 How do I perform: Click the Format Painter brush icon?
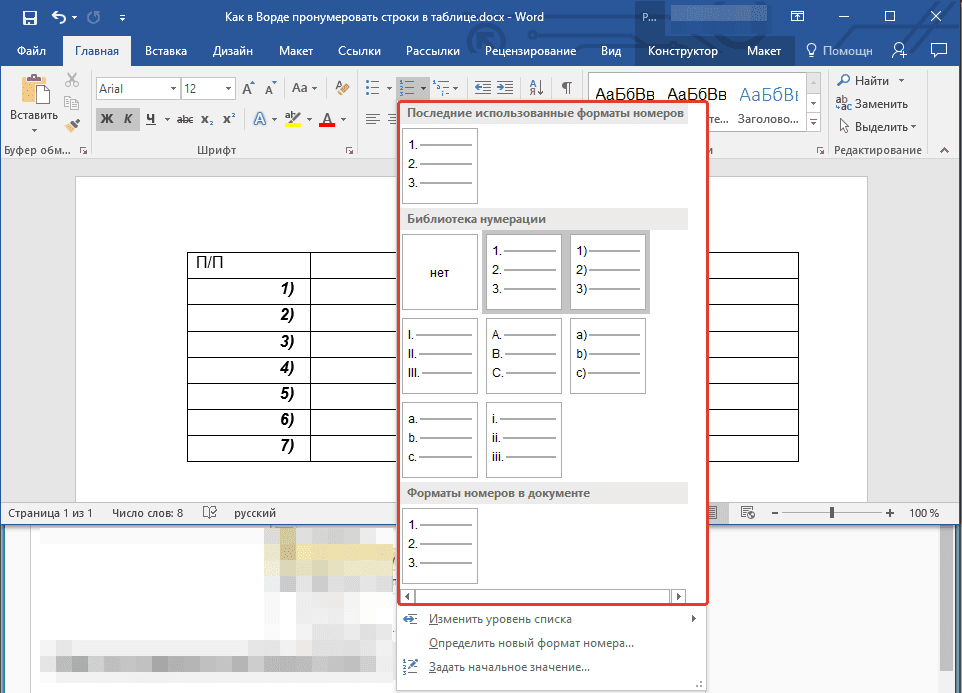pyautogui.click(x=72, y=125)
